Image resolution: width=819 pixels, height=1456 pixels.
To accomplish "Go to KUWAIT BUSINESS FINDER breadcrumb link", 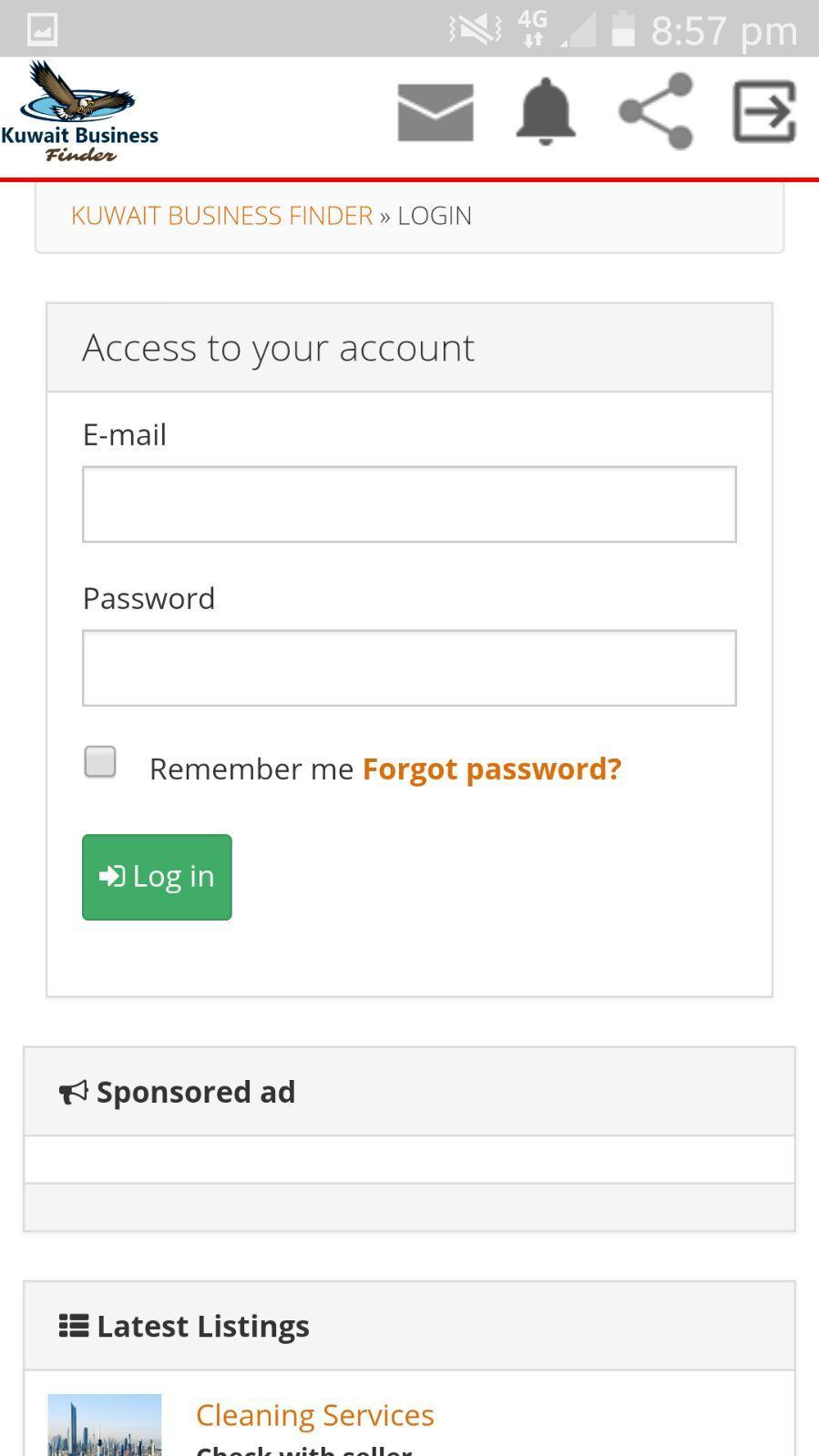I will [221, 216].
